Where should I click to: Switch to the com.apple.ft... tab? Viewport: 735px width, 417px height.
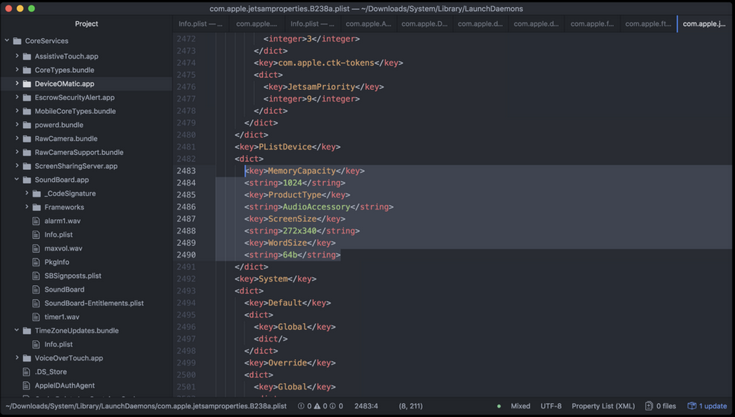point(648,24)
